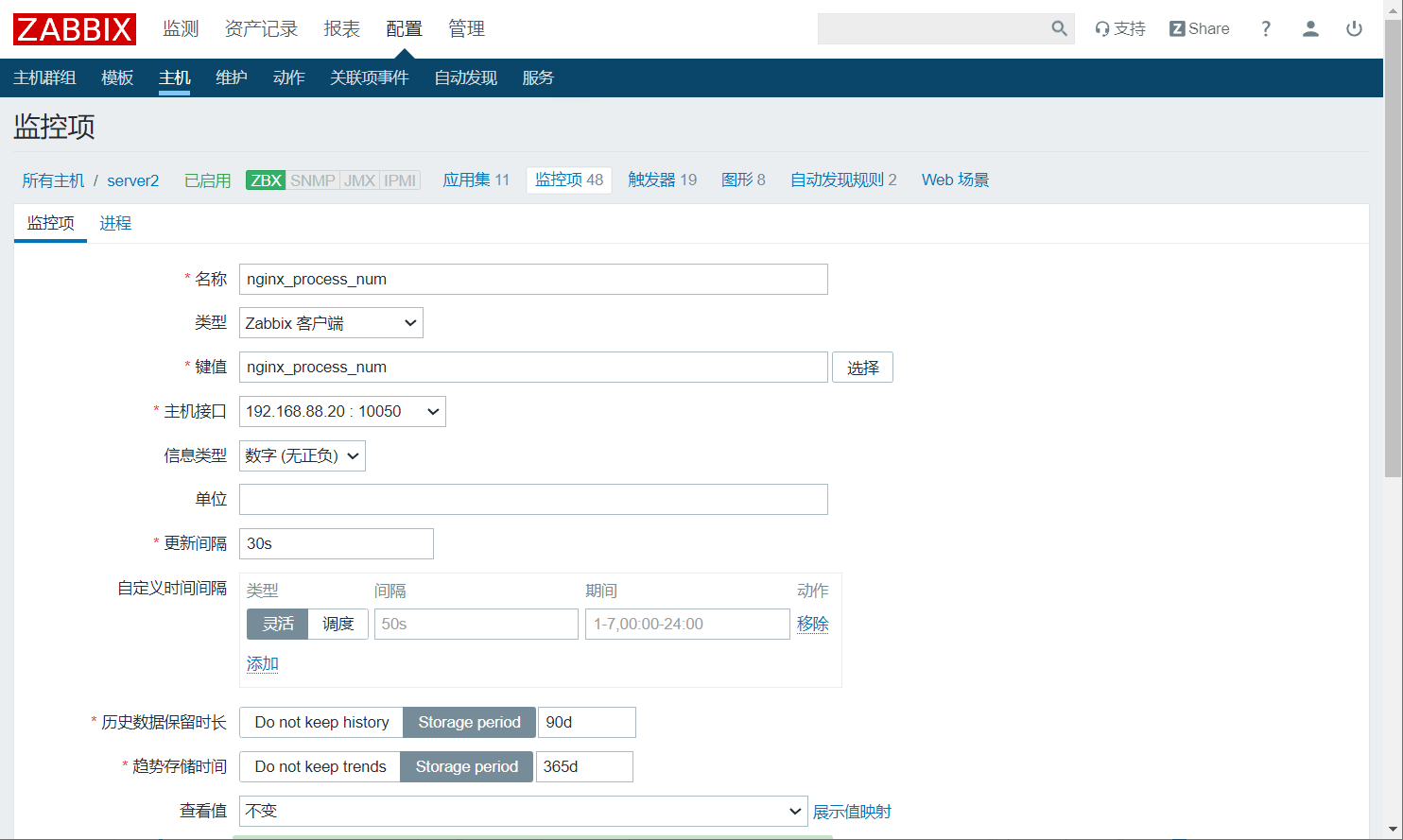
Task: Click the Share Z icon
Action: coord(1178,29)
